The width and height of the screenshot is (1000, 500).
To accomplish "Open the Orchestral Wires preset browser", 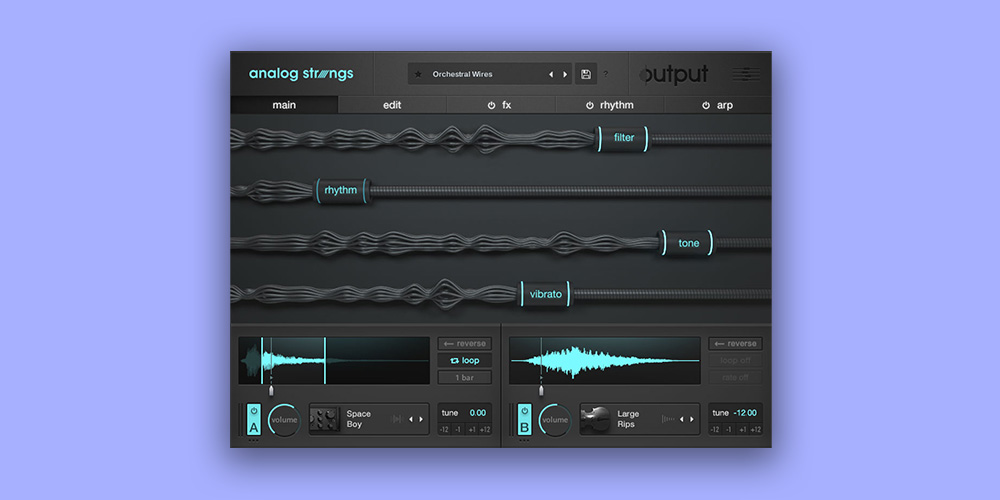I will [490, 74].
